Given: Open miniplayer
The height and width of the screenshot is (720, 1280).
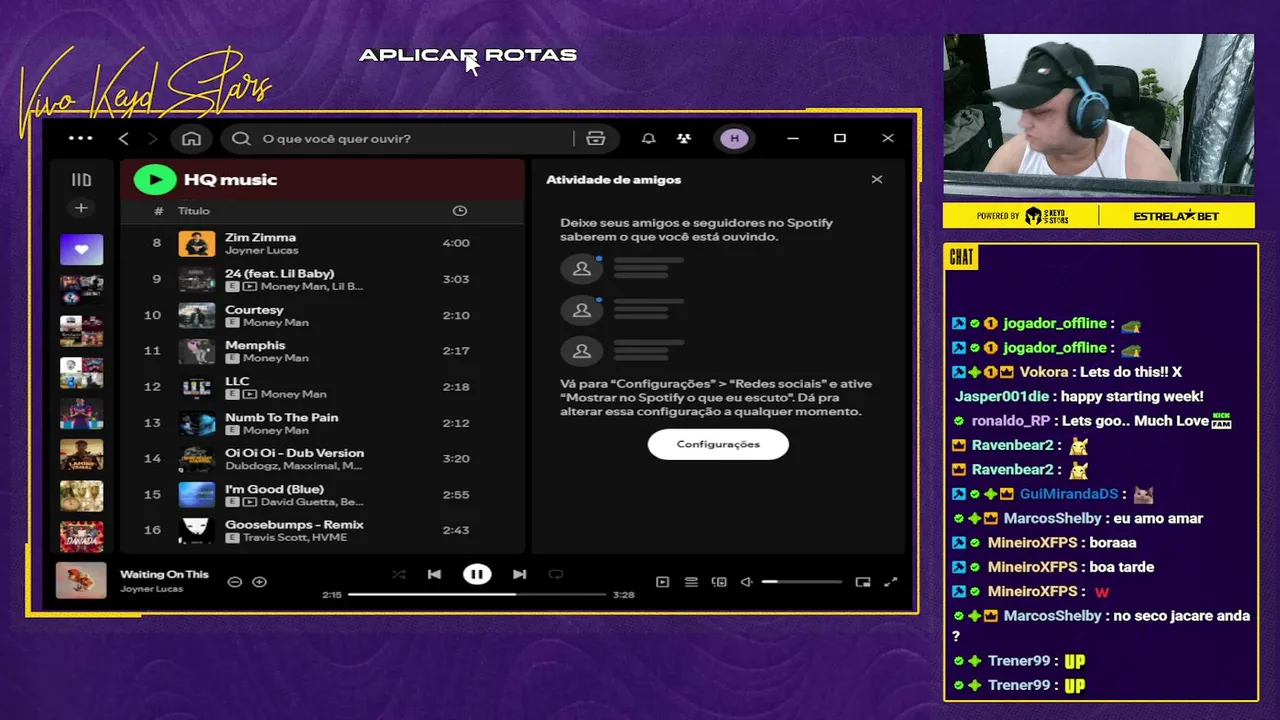Looking at the screenshot, I should [863, 582].
